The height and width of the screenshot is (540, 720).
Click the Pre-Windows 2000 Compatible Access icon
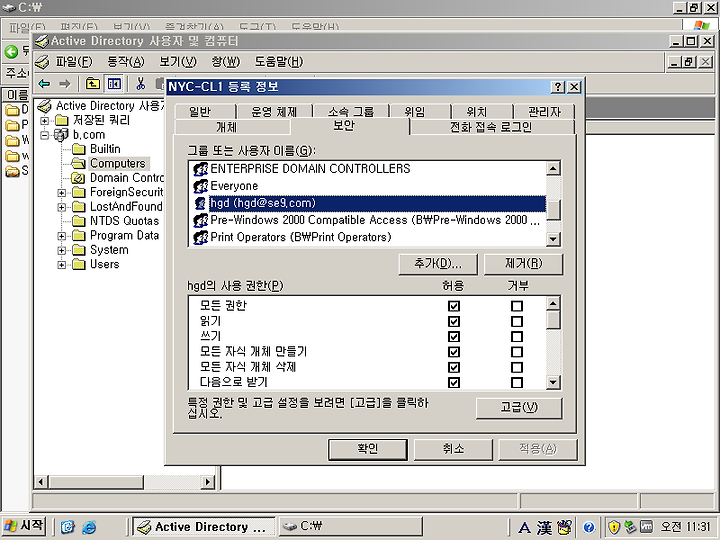pyautogui.click(x=200, y=220)
